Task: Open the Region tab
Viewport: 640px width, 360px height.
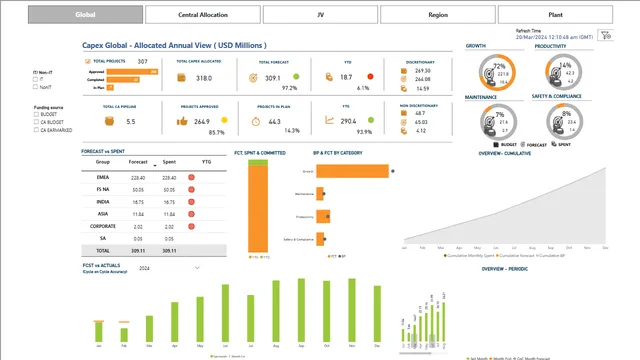Action: [x=438, y=15]
